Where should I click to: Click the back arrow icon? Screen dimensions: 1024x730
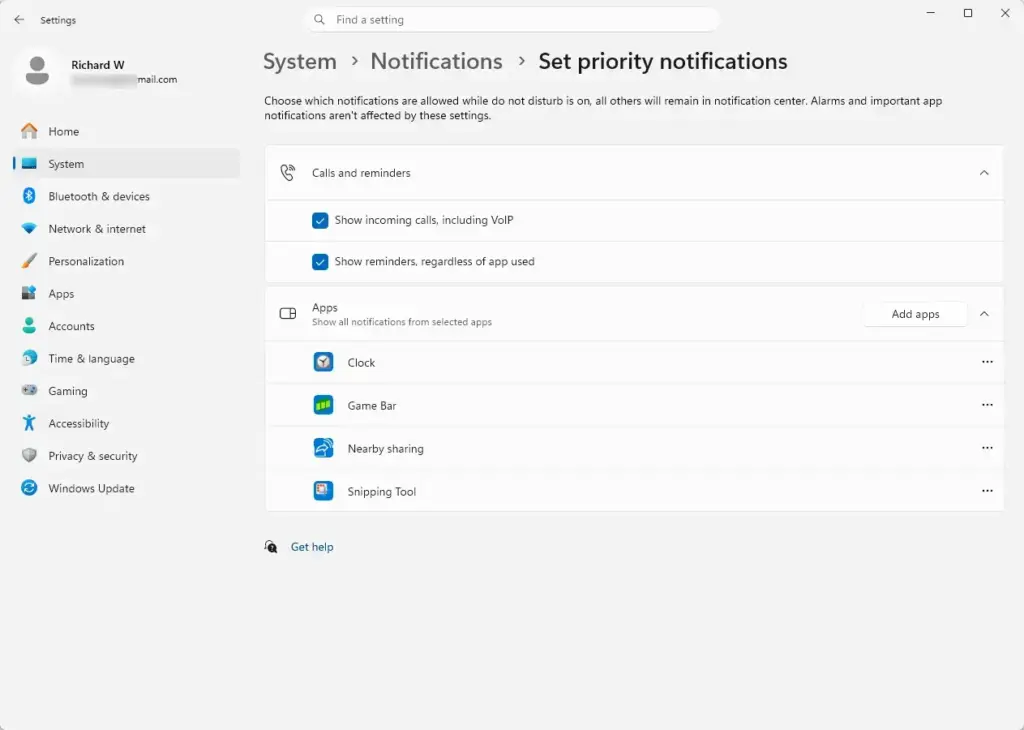pos(19,20)
